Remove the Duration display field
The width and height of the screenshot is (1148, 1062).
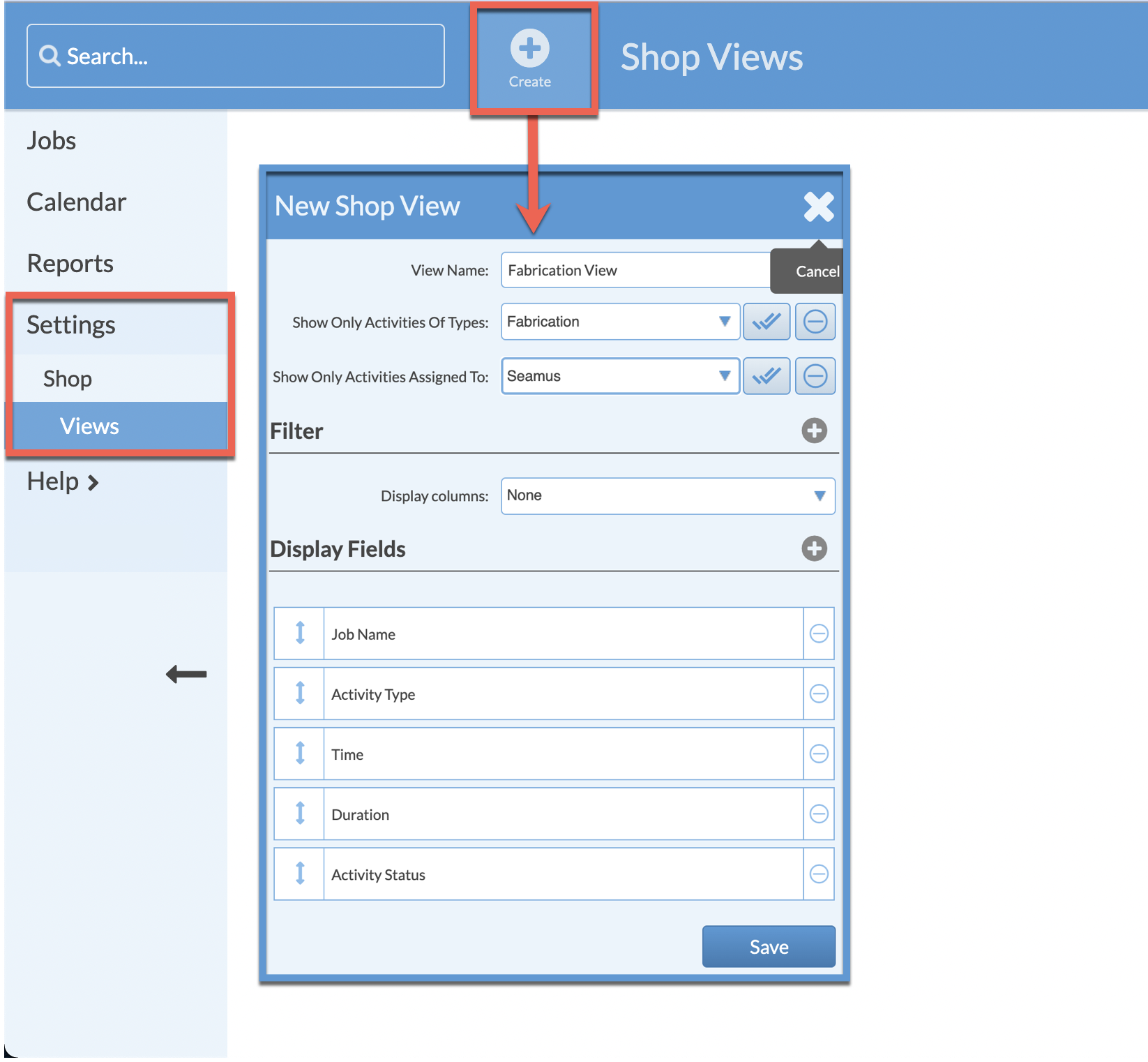819,814
